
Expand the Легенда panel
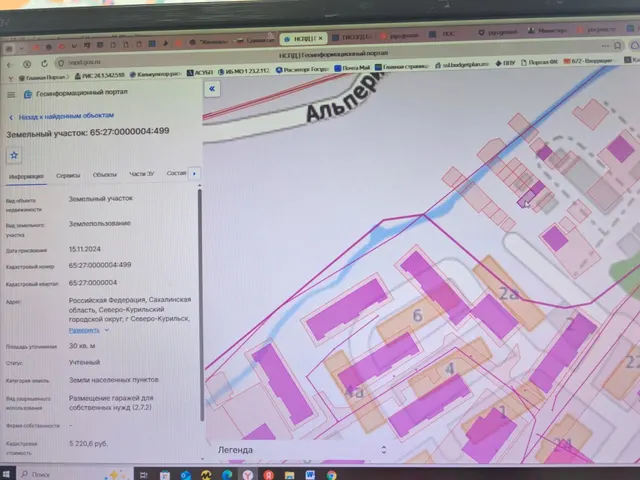tap(383, 449)
